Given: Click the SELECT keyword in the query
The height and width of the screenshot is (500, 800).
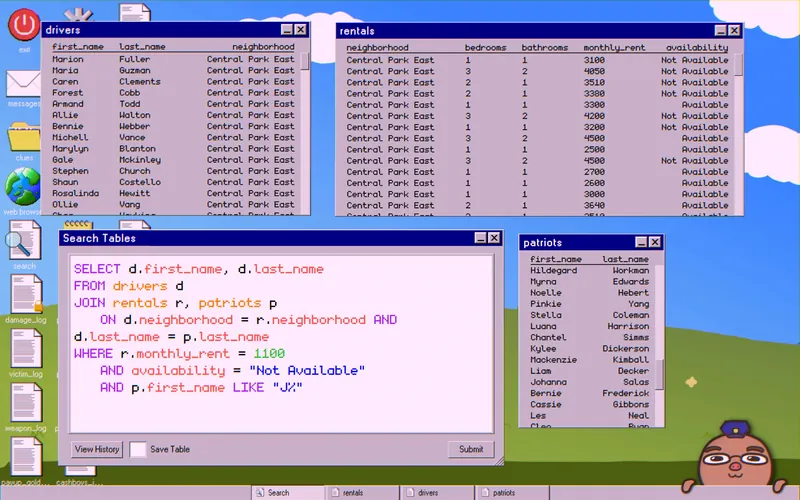Looking at the screenshot, I should point(97,269).
